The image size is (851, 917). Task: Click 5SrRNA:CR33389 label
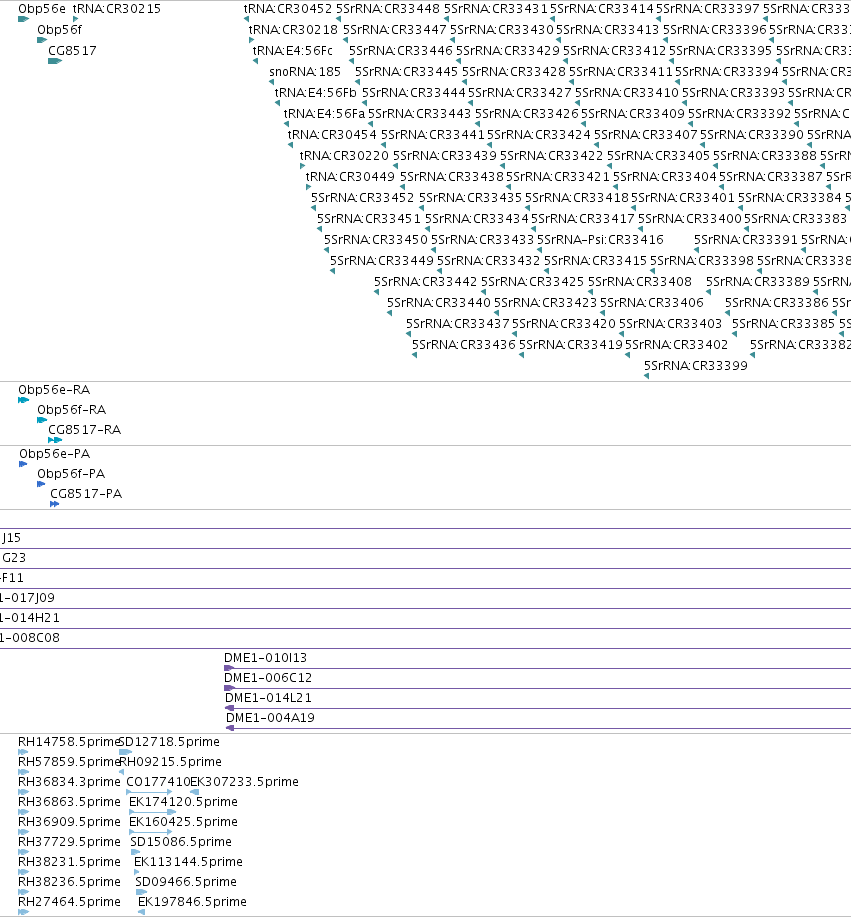757,282
